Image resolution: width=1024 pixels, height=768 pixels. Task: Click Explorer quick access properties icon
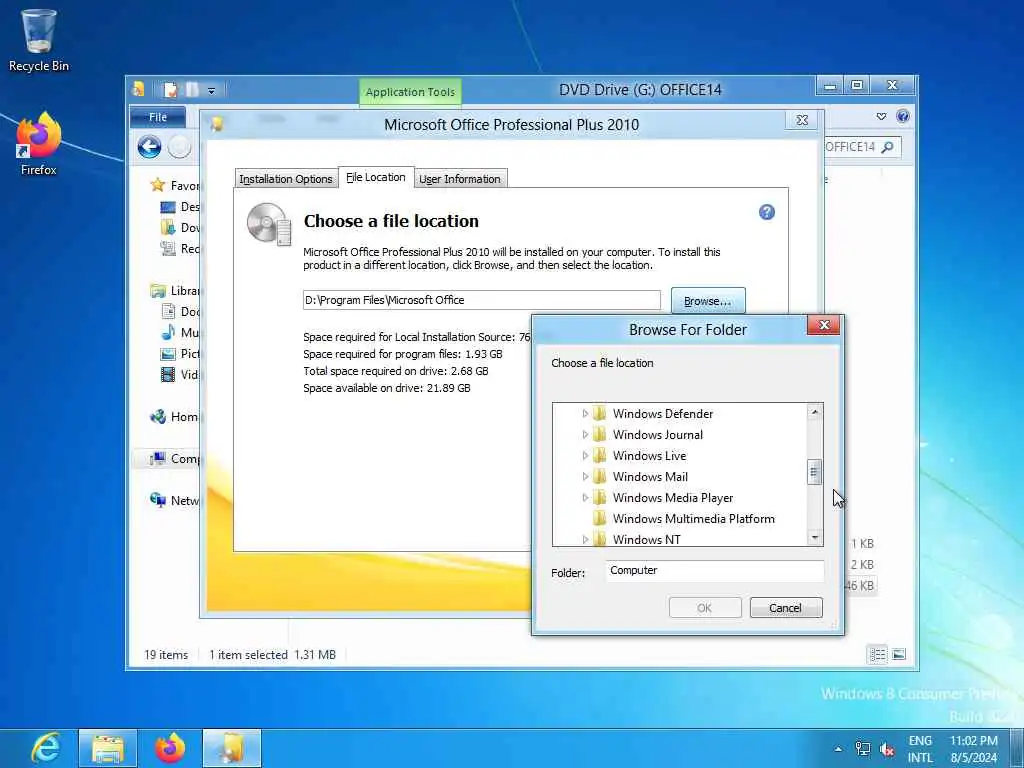point(170,90)
